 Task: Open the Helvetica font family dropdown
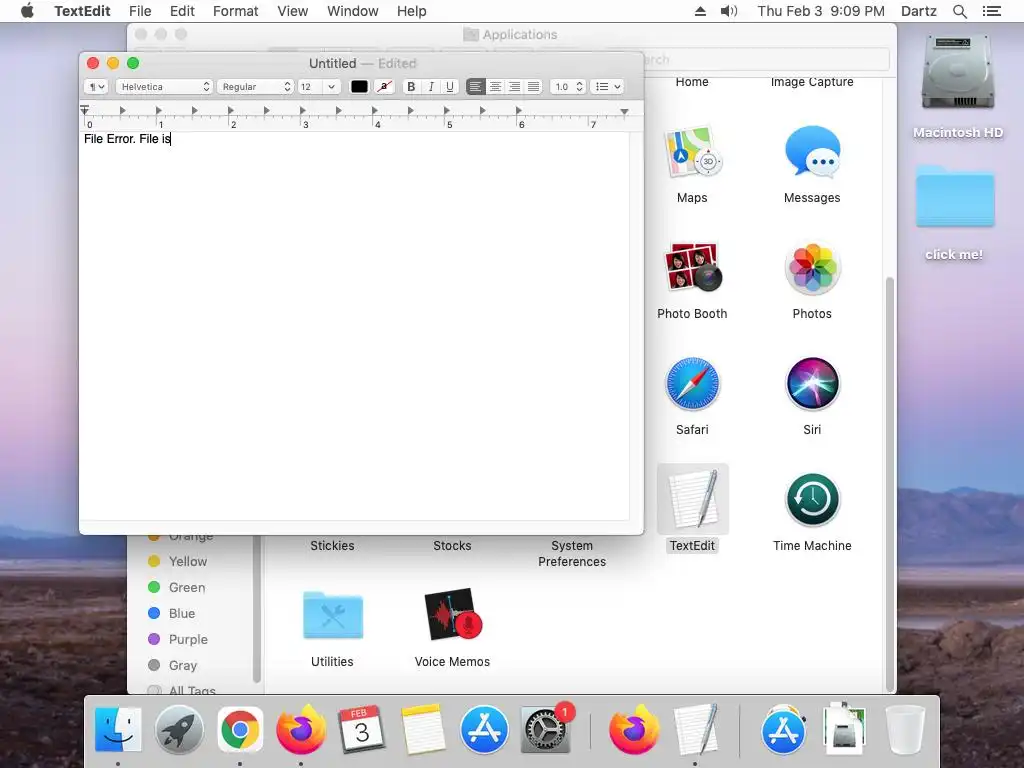pyautogui.click(x=164, y=87)
